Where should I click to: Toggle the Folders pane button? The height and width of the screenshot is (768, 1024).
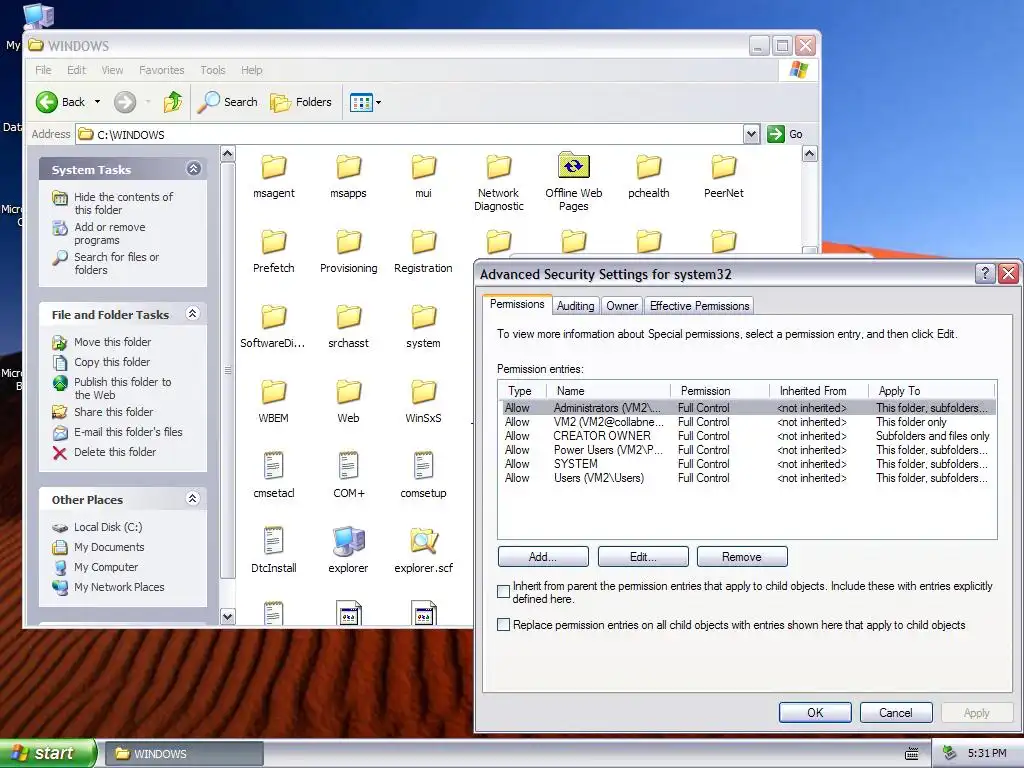point(301,102)
